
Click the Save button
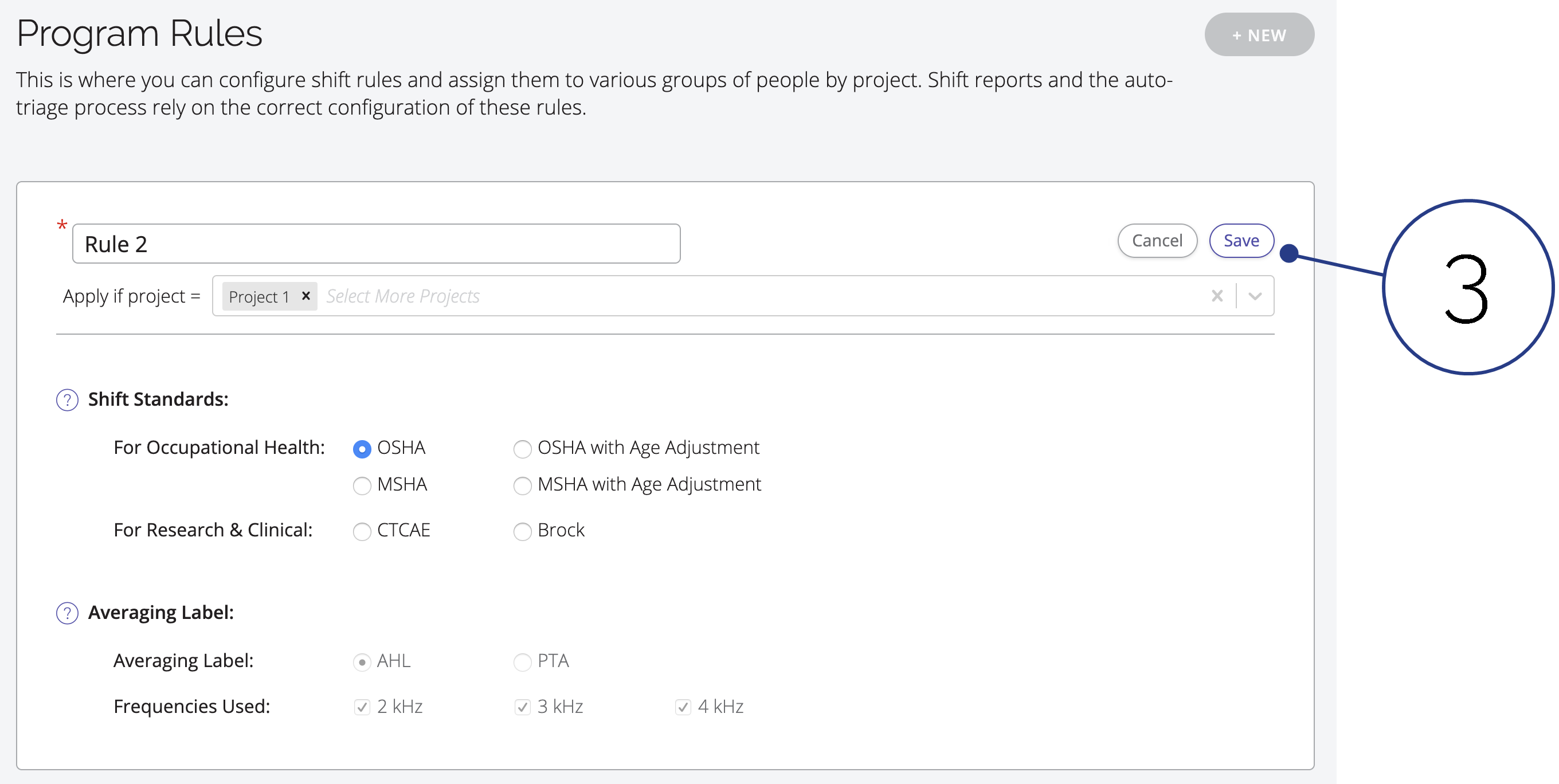tap(1241, 241)
